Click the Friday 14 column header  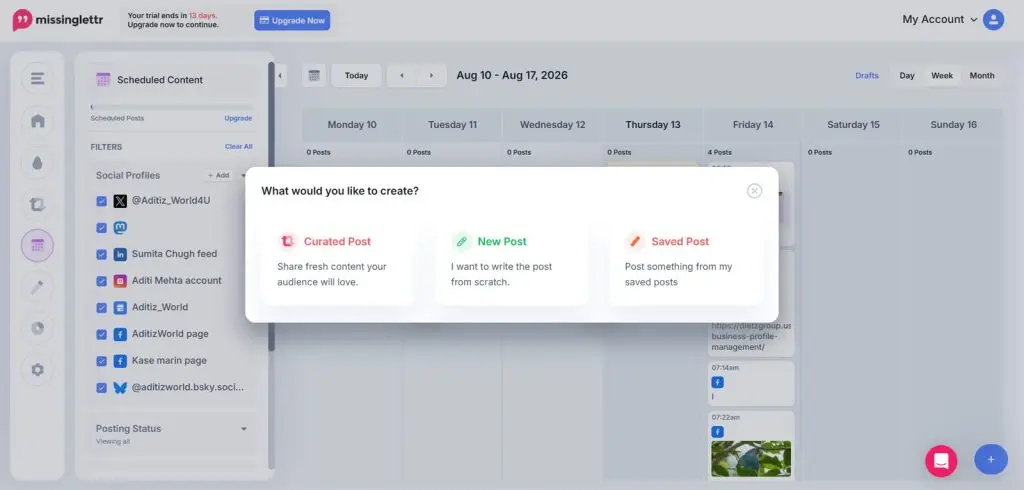click(x=752, y=124)
